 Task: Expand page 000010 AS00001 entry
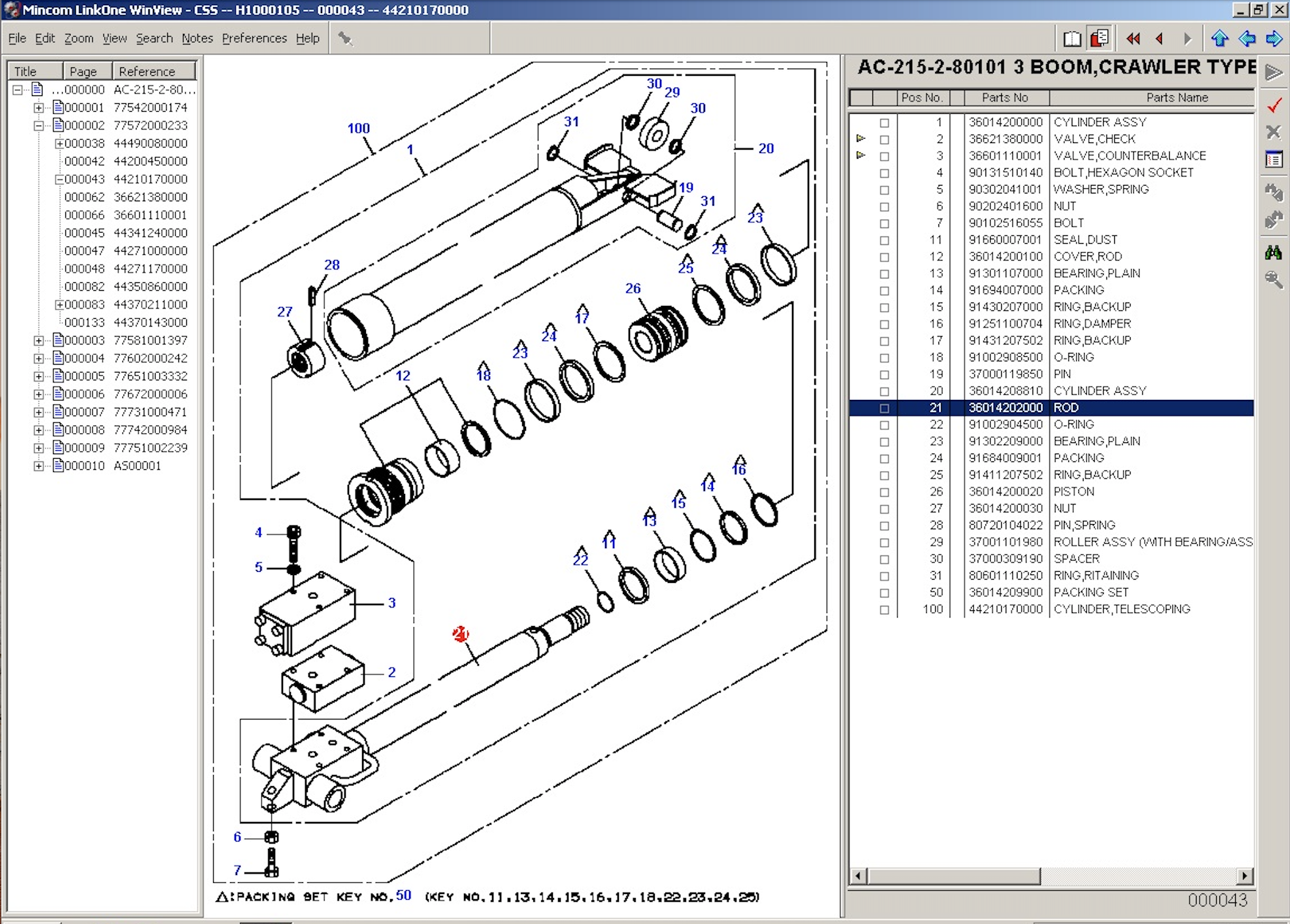point(39,466)
